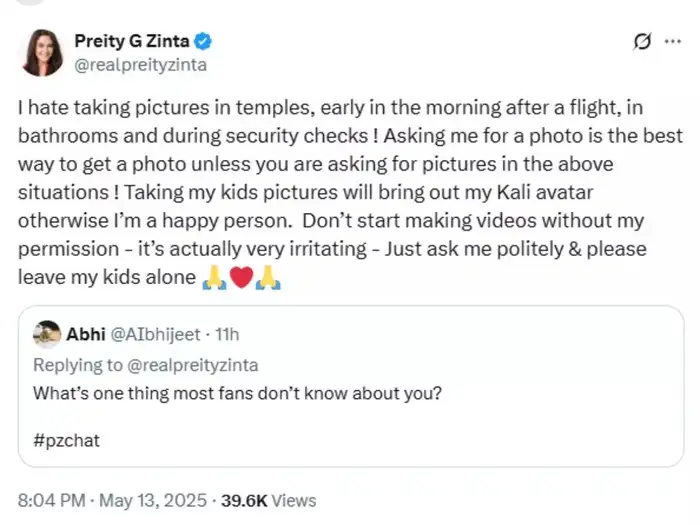Open Abhi's name in the quoted tweet

click(x=83, y=334)
